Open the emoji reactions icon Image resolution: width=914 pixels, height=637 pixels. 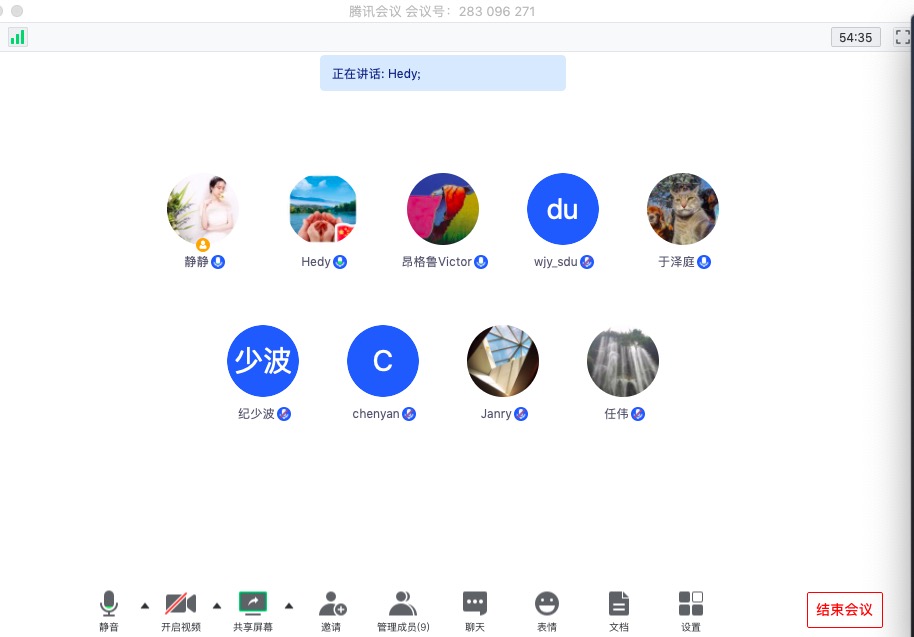pyautogui.click(x=547, y=603)
